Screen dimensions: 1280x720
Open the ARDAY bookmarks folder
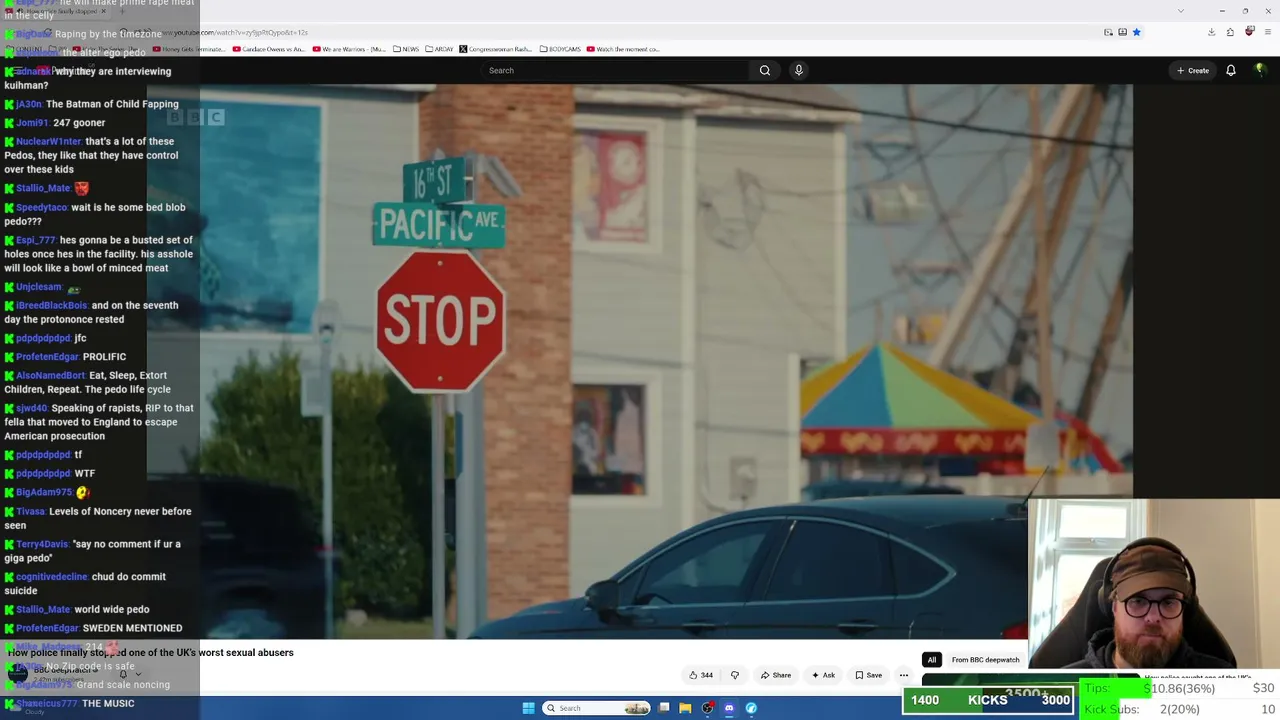440,49
